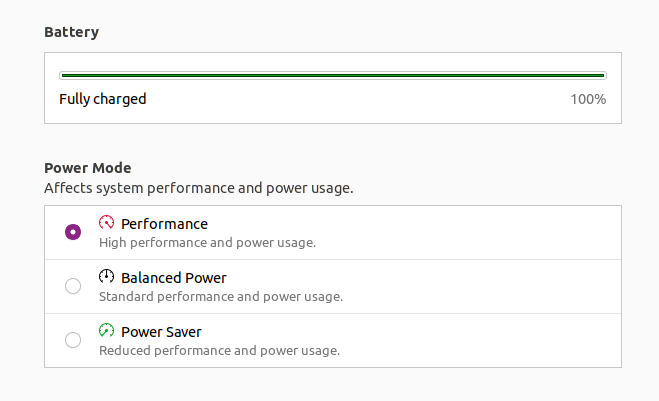
Task: Click the Battery section heading
Action: click(71, 32)
